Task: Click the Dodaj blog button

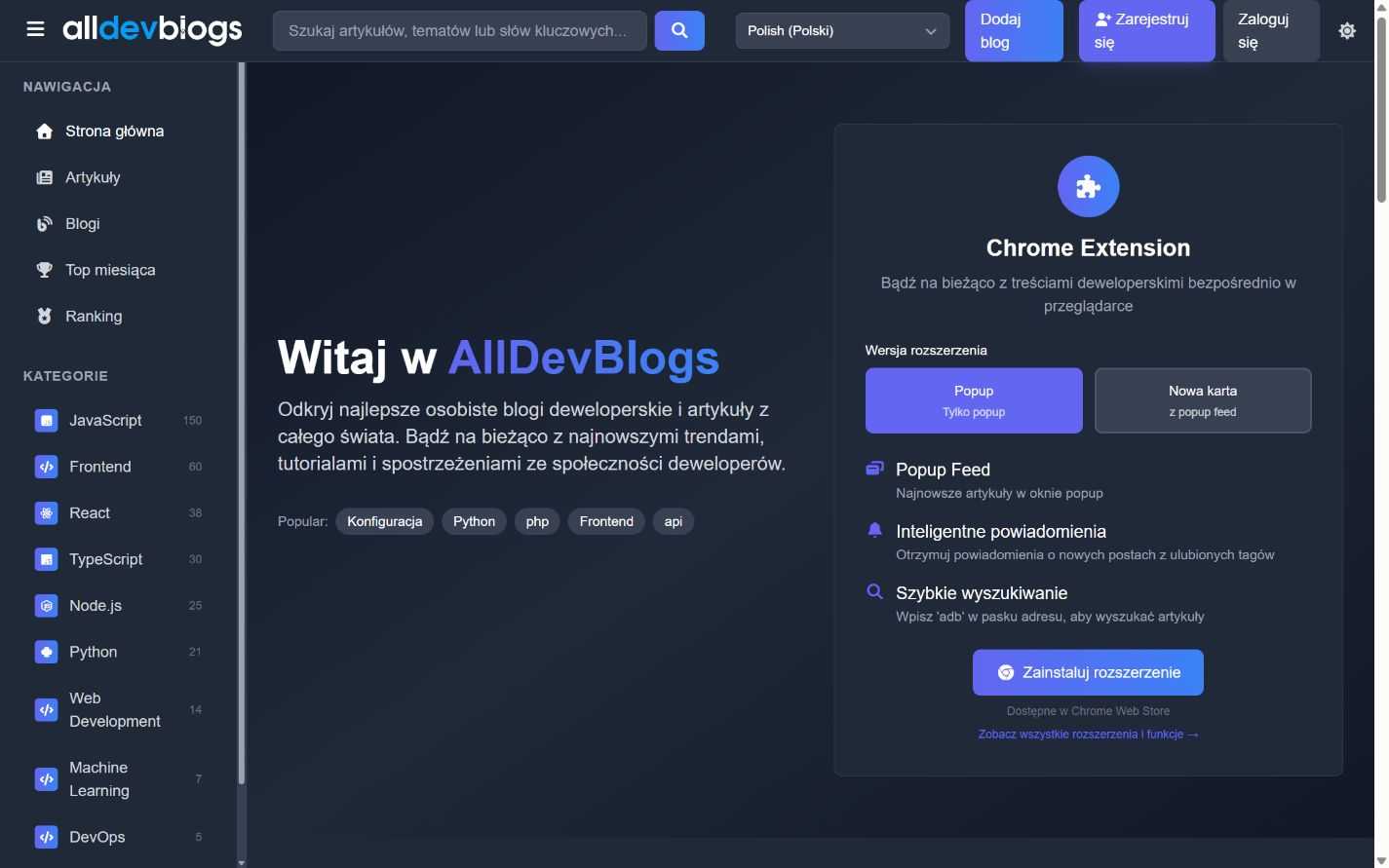Action: [x=1014, y=30]
